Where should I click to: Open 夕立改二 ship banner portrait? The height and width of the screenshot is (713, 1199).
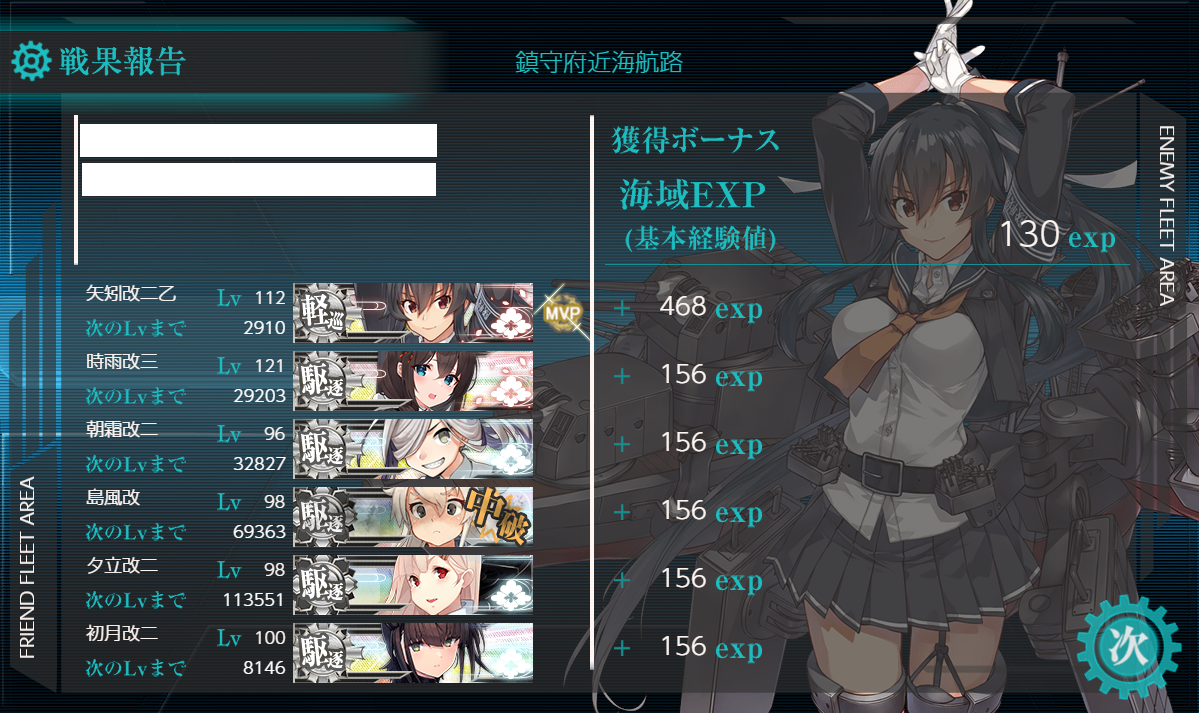[414, 585]
